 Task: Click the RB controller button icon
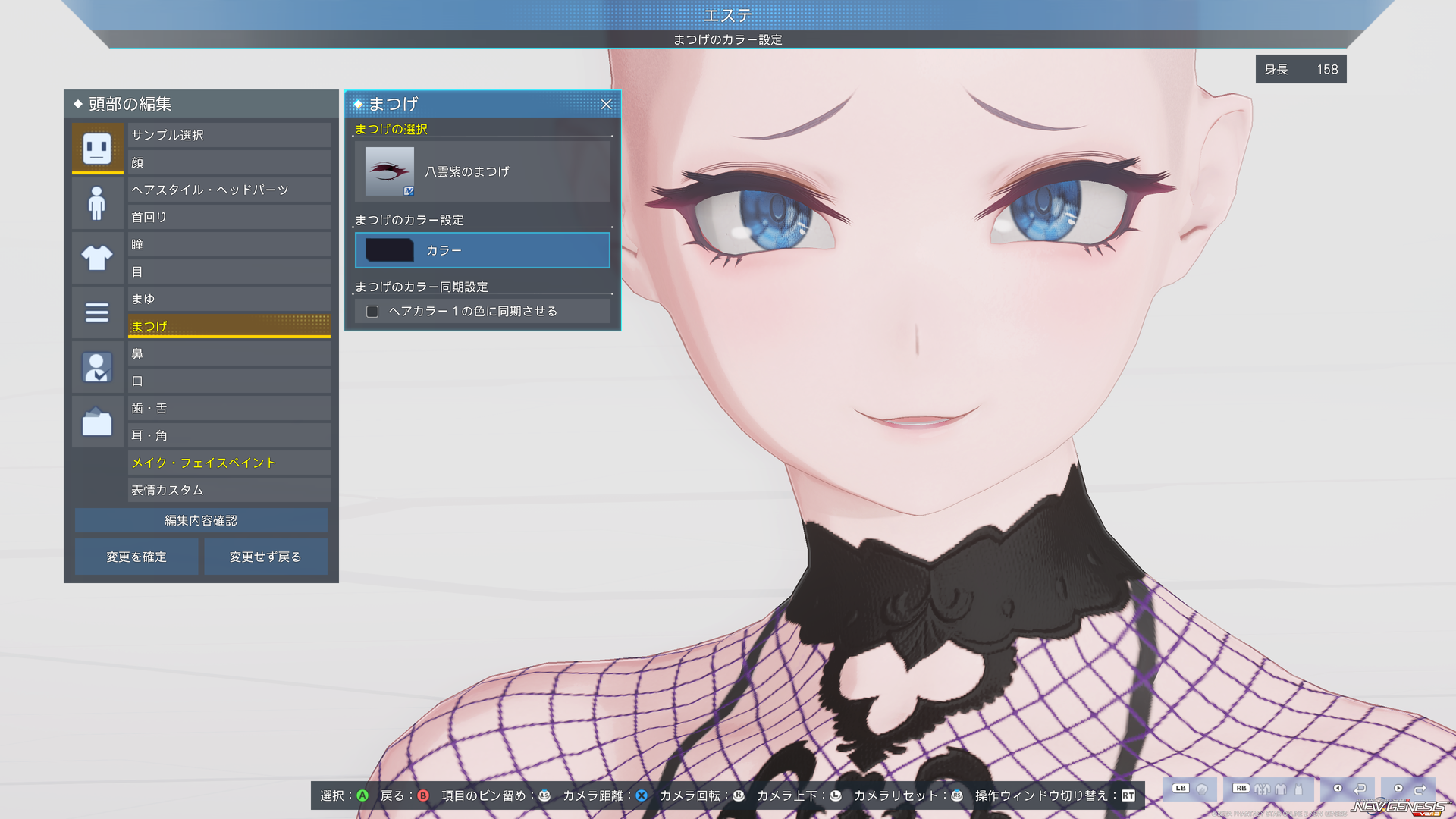(1241, 789)
